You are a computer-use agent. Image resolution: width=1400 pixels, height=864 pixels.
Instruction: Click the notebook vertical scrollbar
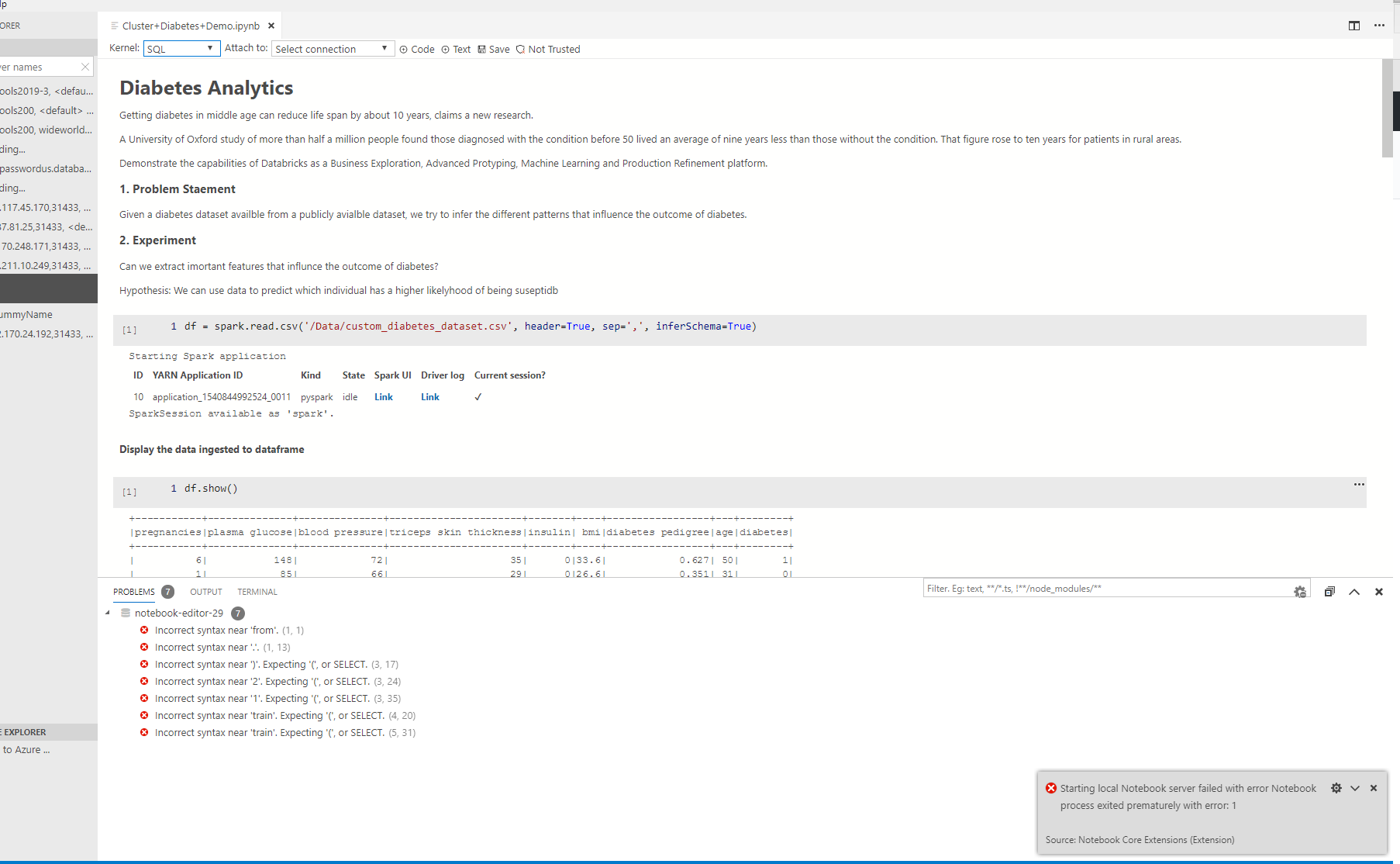click(x=1388, y=109)
